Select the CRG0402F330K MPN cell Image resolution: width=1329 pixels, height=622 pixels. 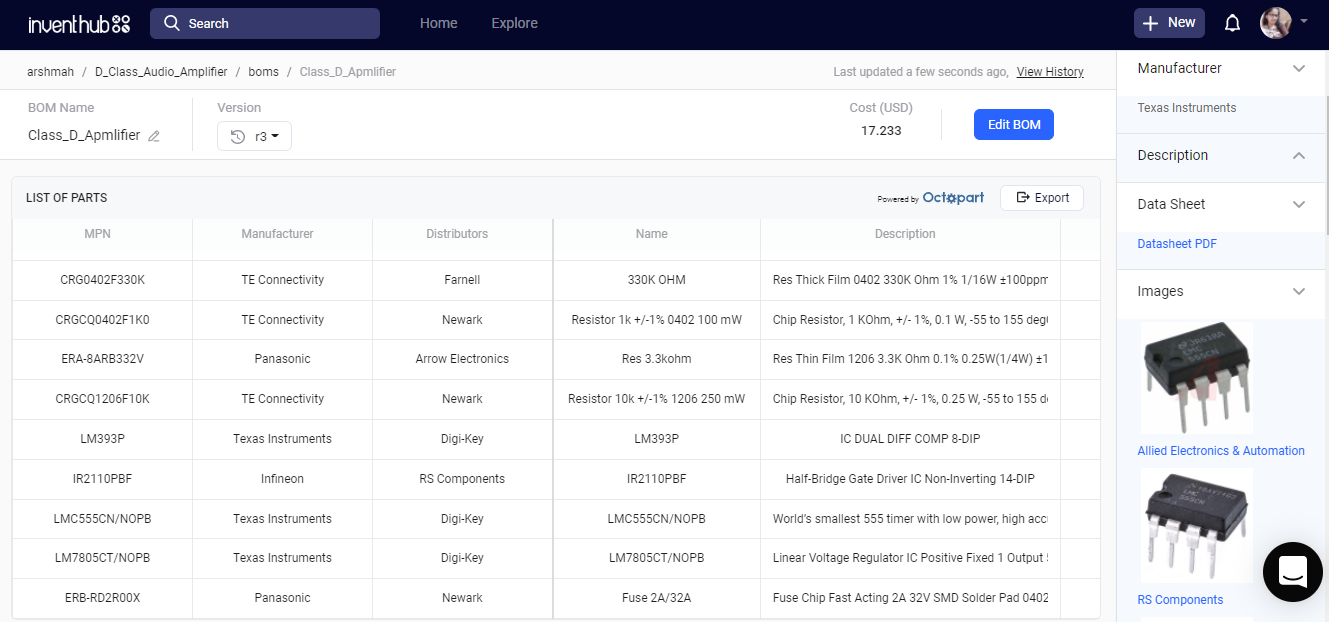pos(102,280)
